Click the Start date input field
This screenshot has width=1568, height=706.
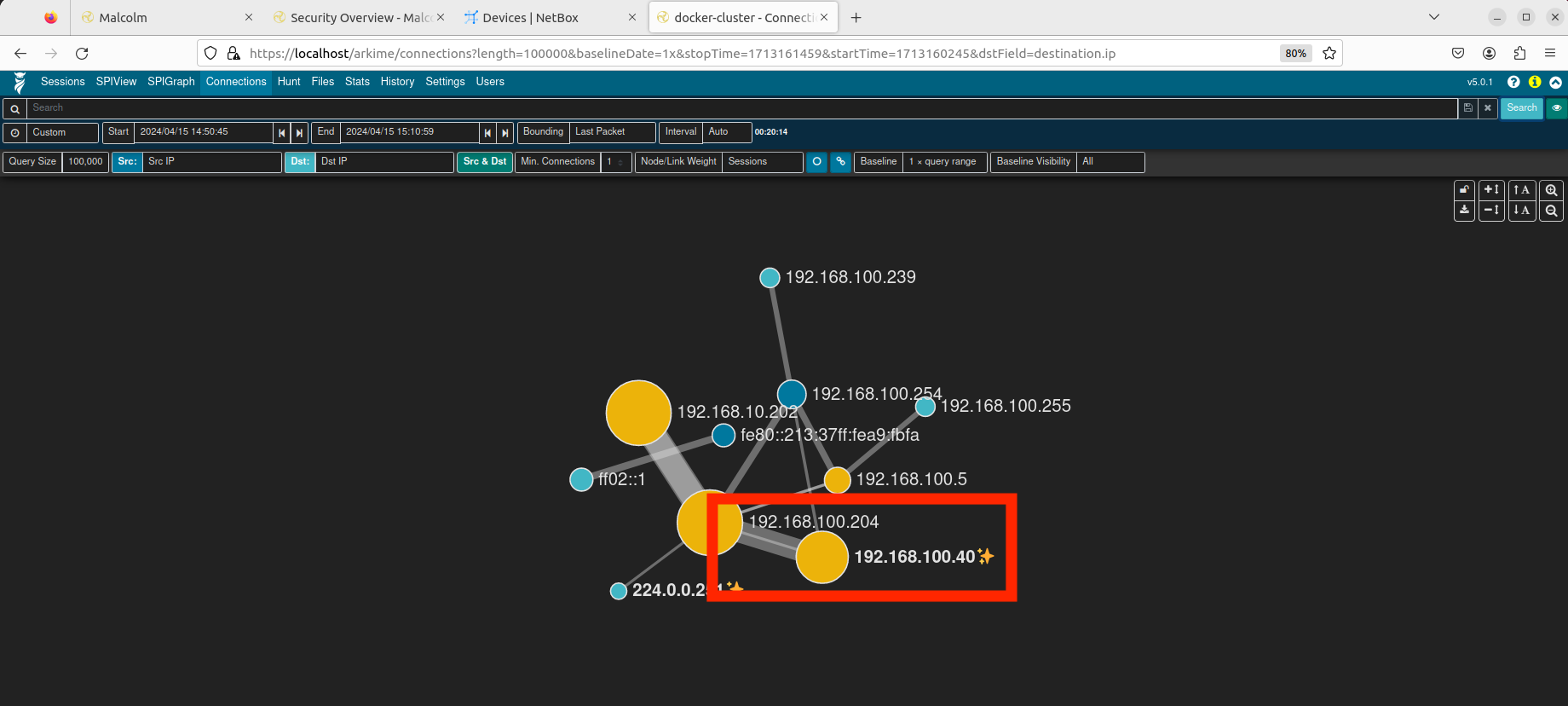pos(203,132)
